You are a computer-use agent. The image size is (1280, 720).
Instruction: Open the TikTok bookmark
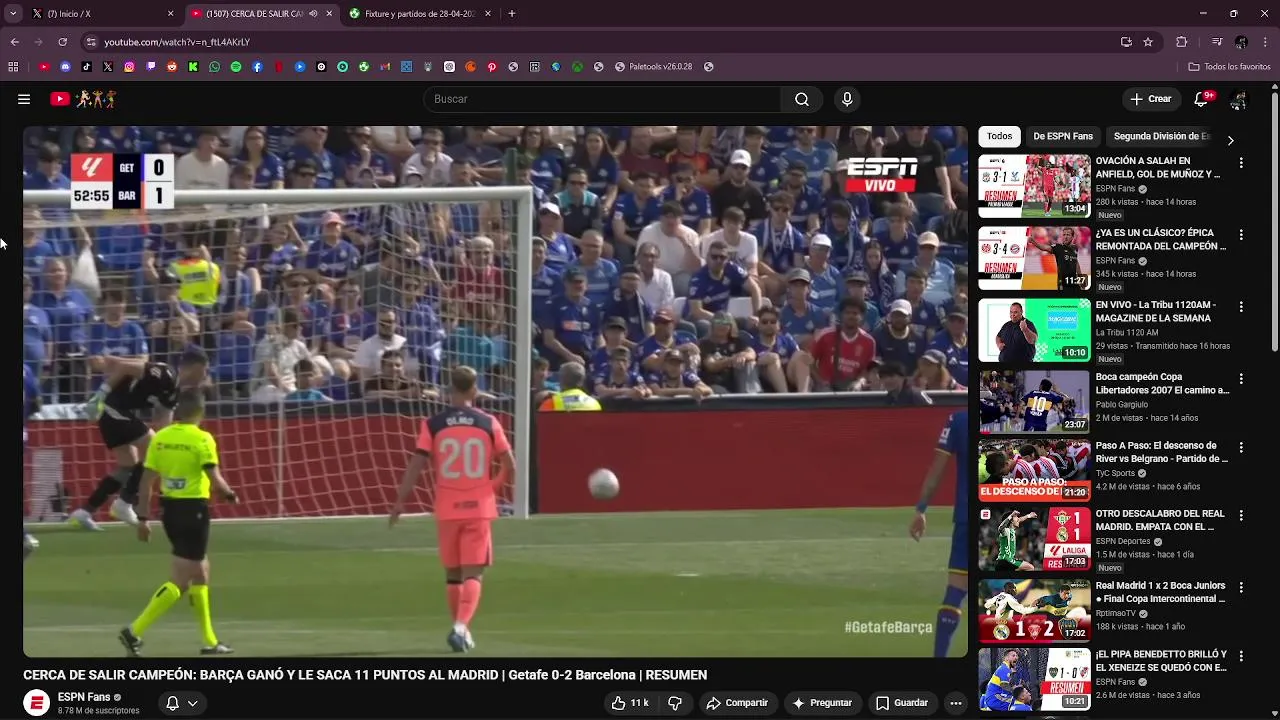tap(87, 67)
